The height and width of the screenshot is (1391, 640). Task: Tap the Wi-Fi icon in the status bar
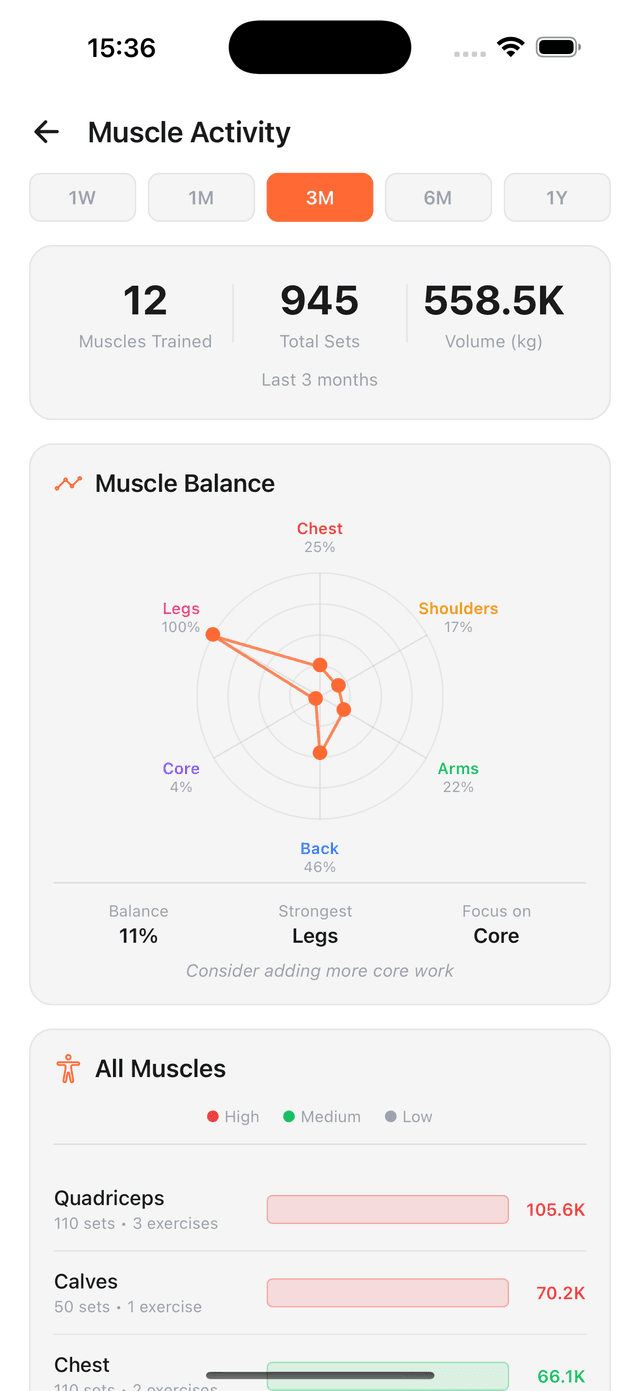tap(511, 47)
